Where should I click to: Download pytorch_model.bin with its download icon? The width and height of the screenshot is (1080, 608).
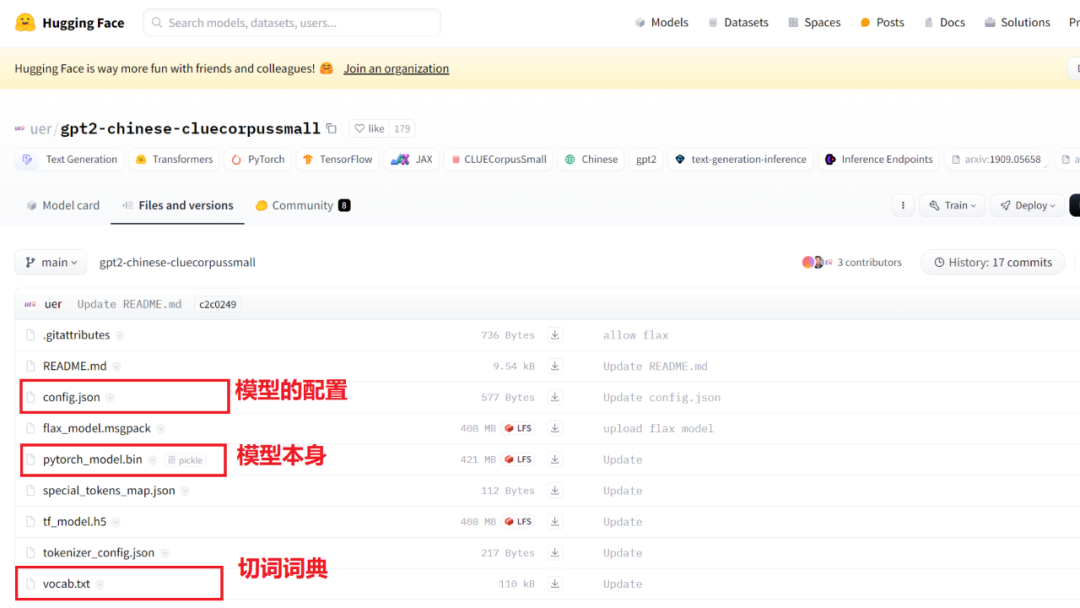coord(554,459)
